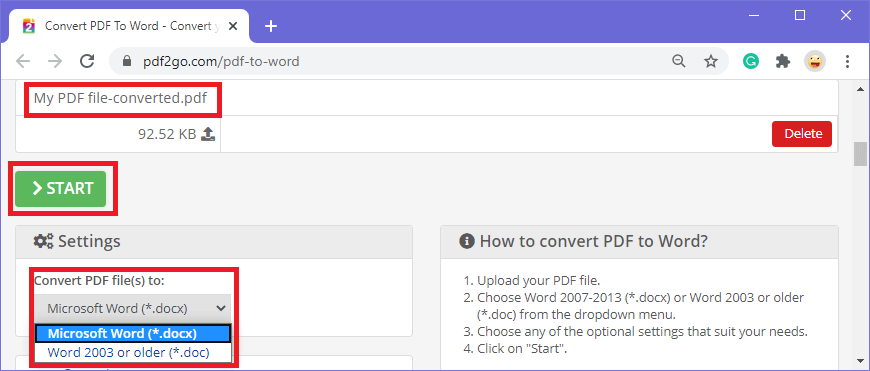The width and height of the screenshot is (870, 371).
Task: Open the zoom magnifier icon in address bar
Action: (x=679, y=61)
